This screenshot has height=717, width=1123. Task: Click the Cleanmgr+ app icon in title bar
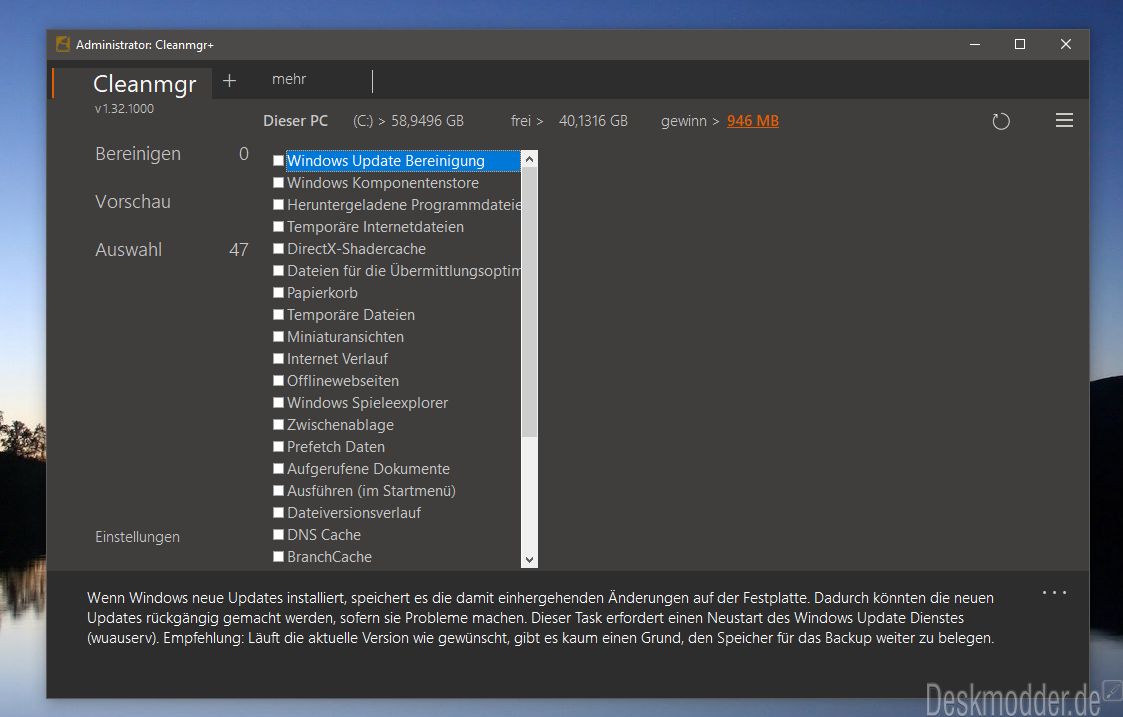tap(63, 44)
